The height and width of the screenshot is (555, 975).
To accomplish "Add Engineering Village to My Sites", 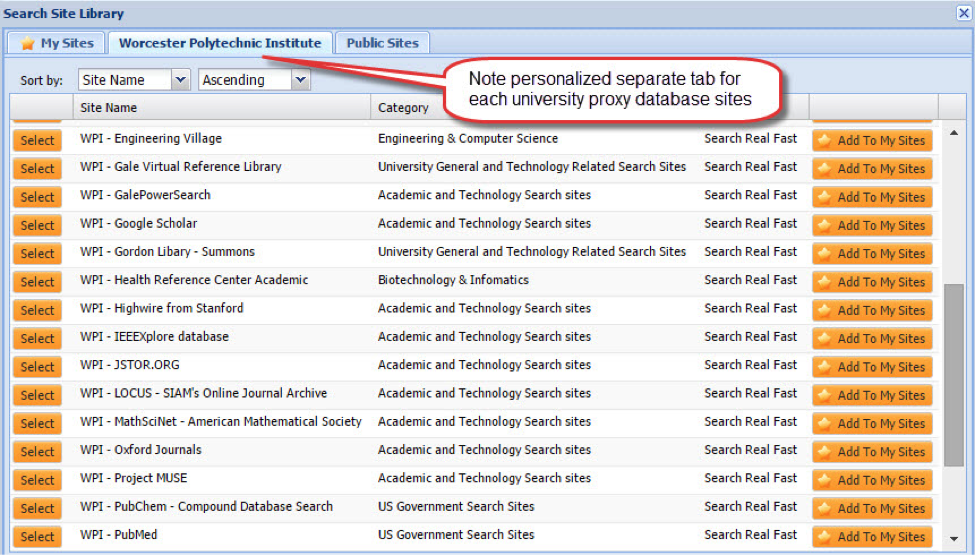I will 872,140.
